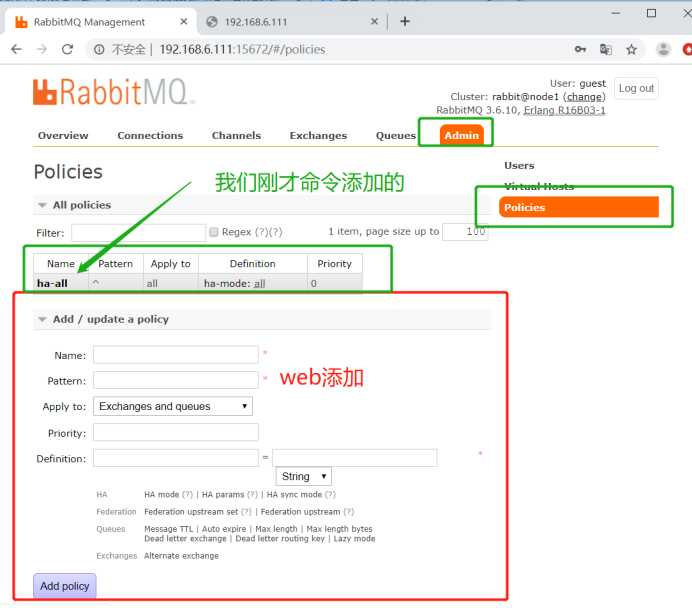Viewport: 692px width, 608px height.
Task: Open the Apply to dropdown
Action: [x=173, y=406]
